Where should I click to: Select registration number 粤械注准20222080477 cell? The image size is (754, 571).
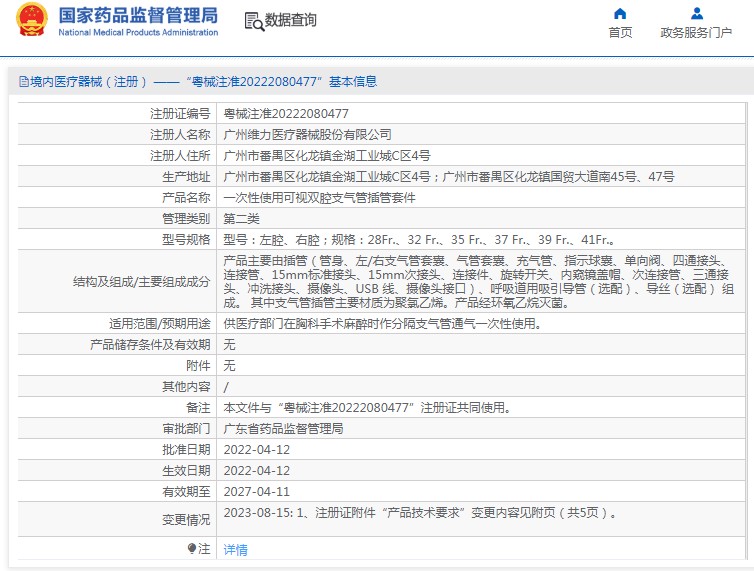tap(286, 114)
